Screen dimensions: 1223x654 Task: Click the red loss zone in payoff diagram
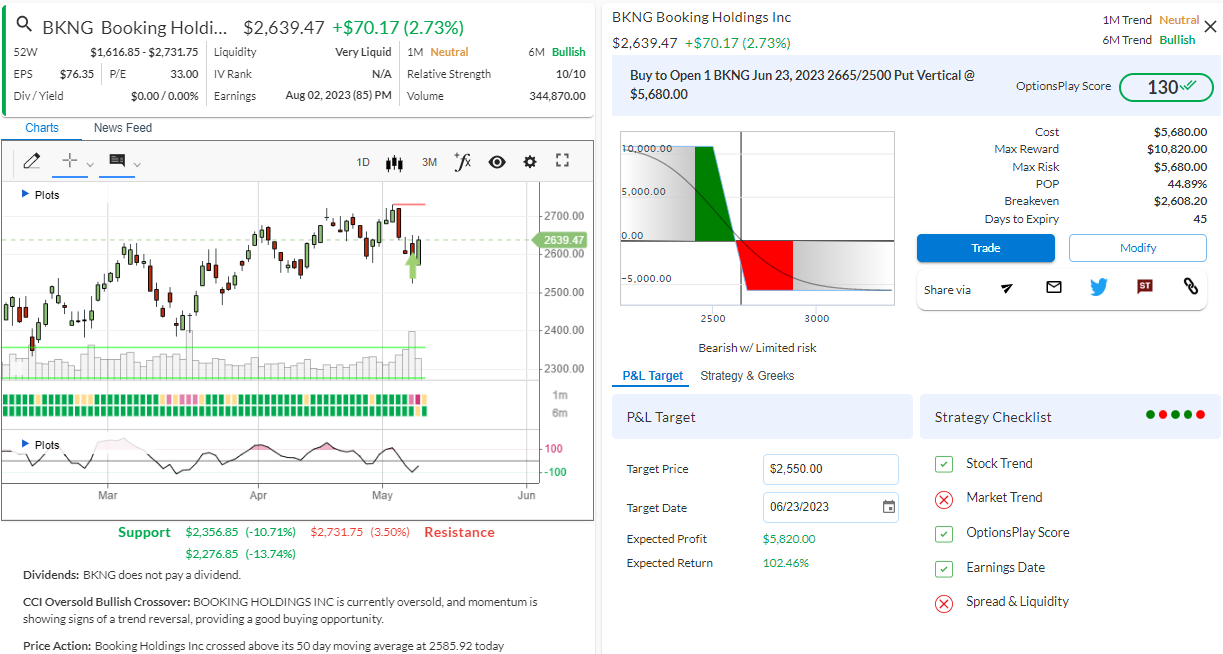[x=766, y=265]
